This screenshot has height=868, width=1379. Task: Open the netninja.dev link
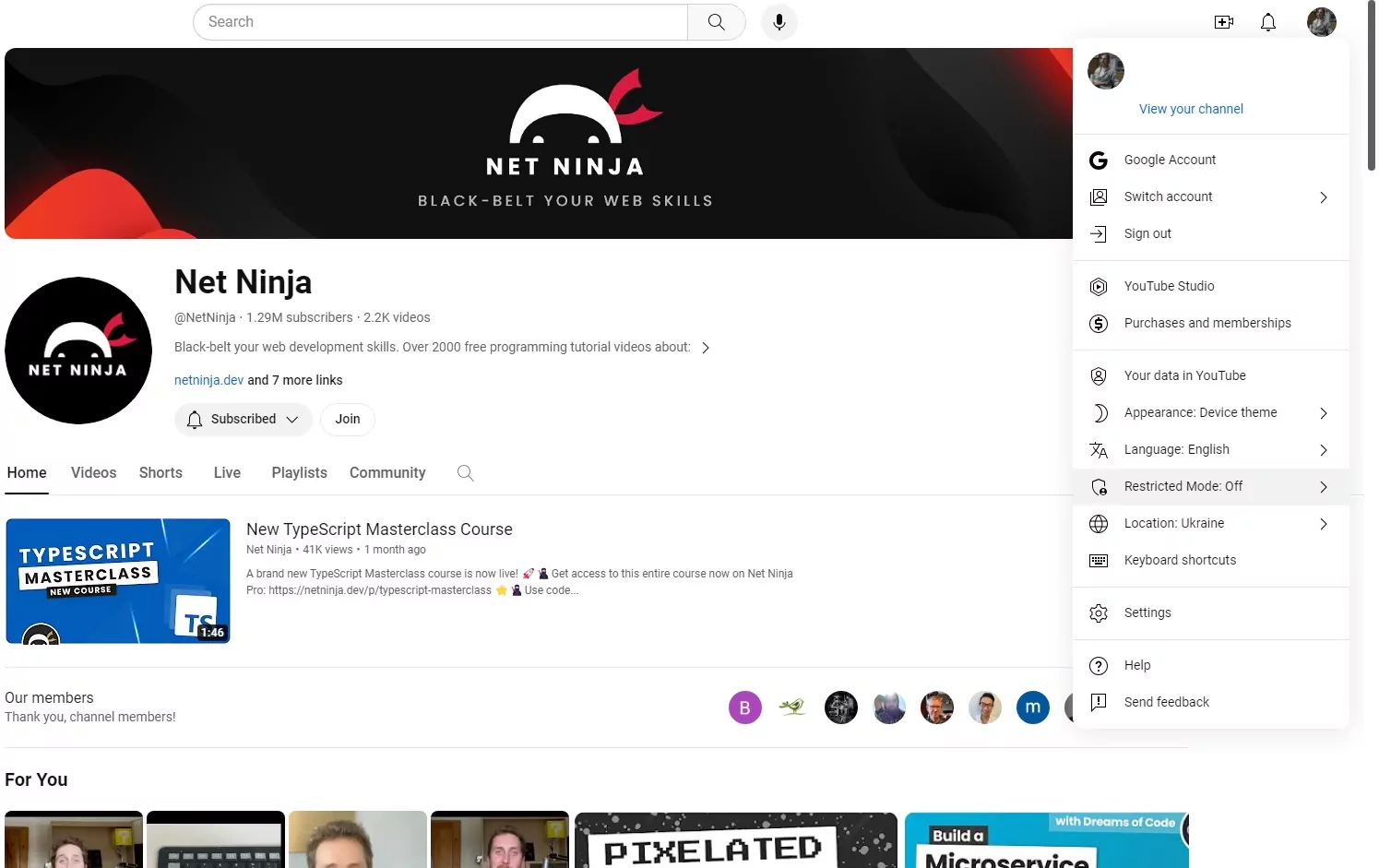[x=209, y=380]
